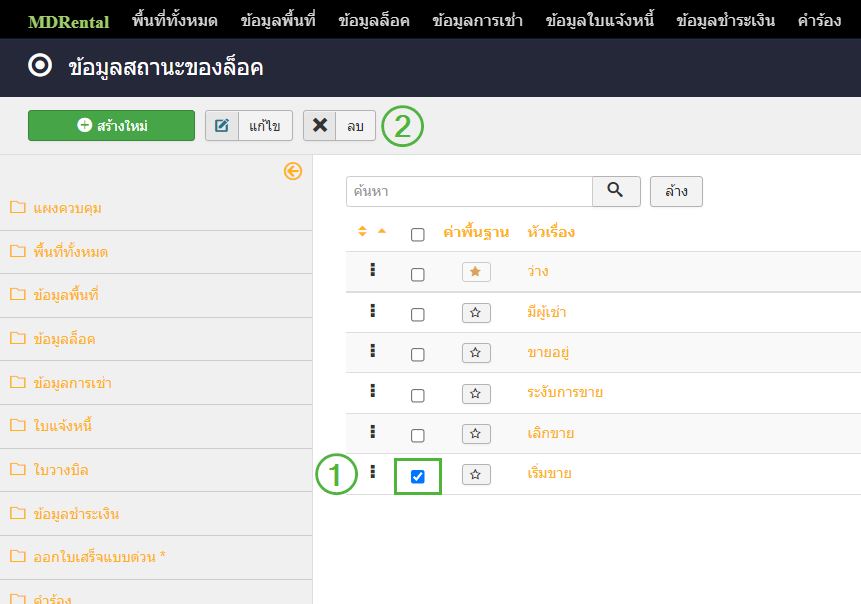Check the มีผู้เช่า row checkbox
The height and width of the screenshot is (604, 861).
point(418,315)
